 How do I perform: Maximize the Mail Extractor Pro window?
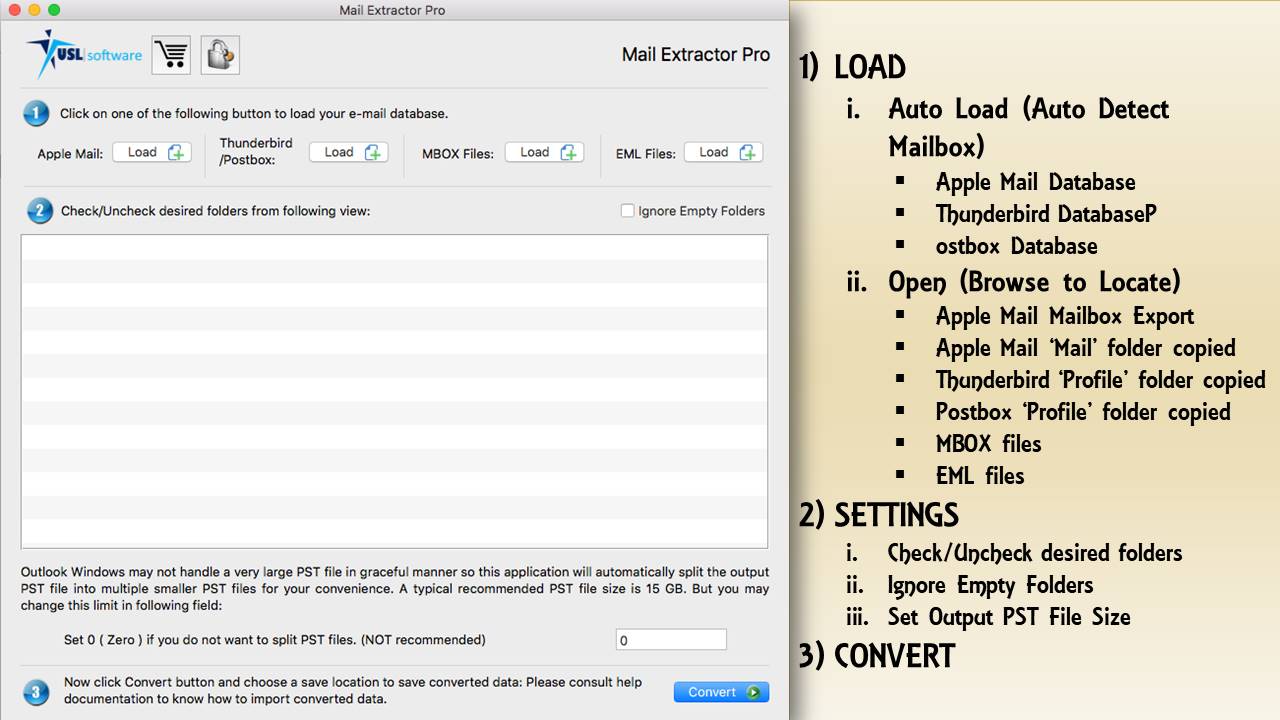[54, 10]
